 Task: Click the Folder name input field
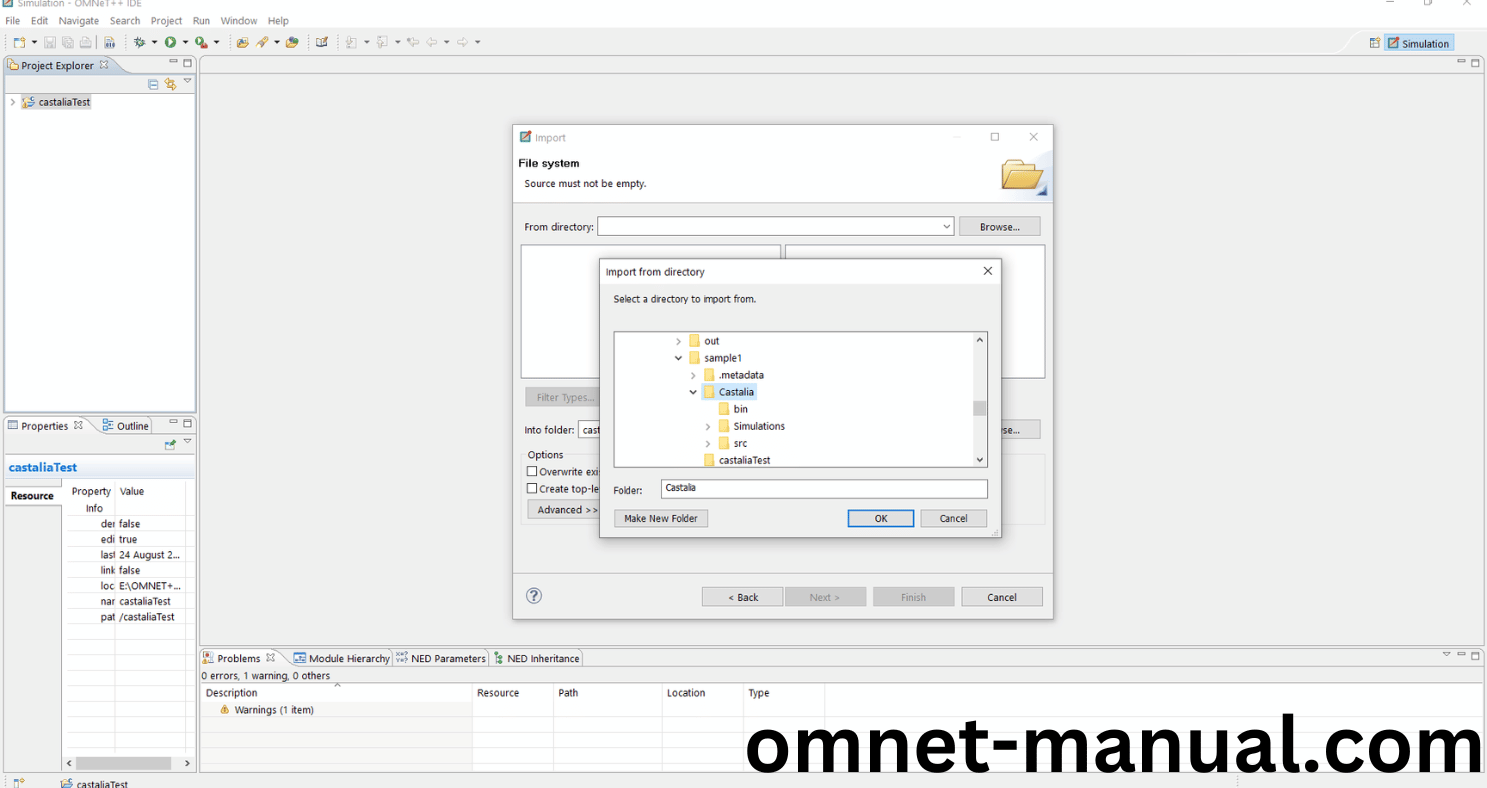pyautogui.click(x=824, y=489)
